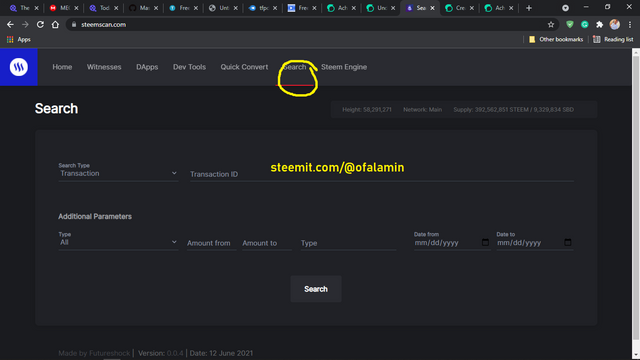Open the green shield extension icon
The height and width of the screenshot is (360, 640).
click(570, 24)
